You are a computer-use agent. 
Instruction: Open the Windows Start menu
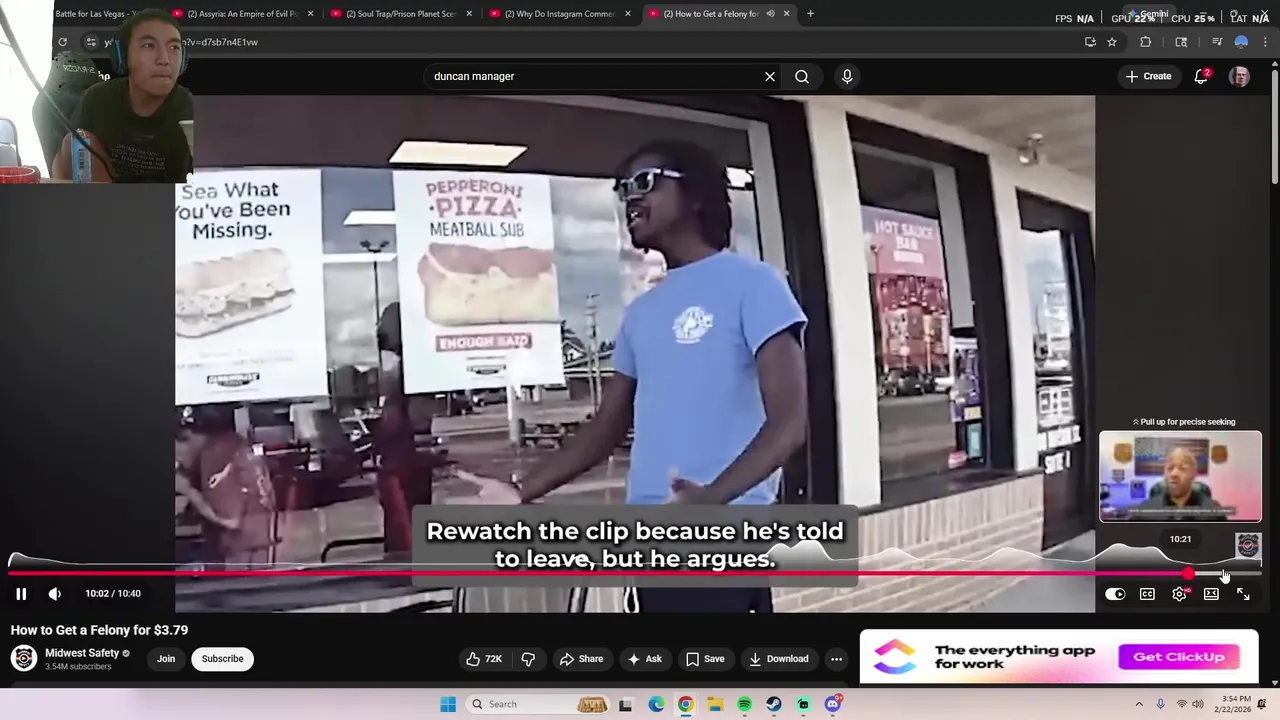(448, 704)
